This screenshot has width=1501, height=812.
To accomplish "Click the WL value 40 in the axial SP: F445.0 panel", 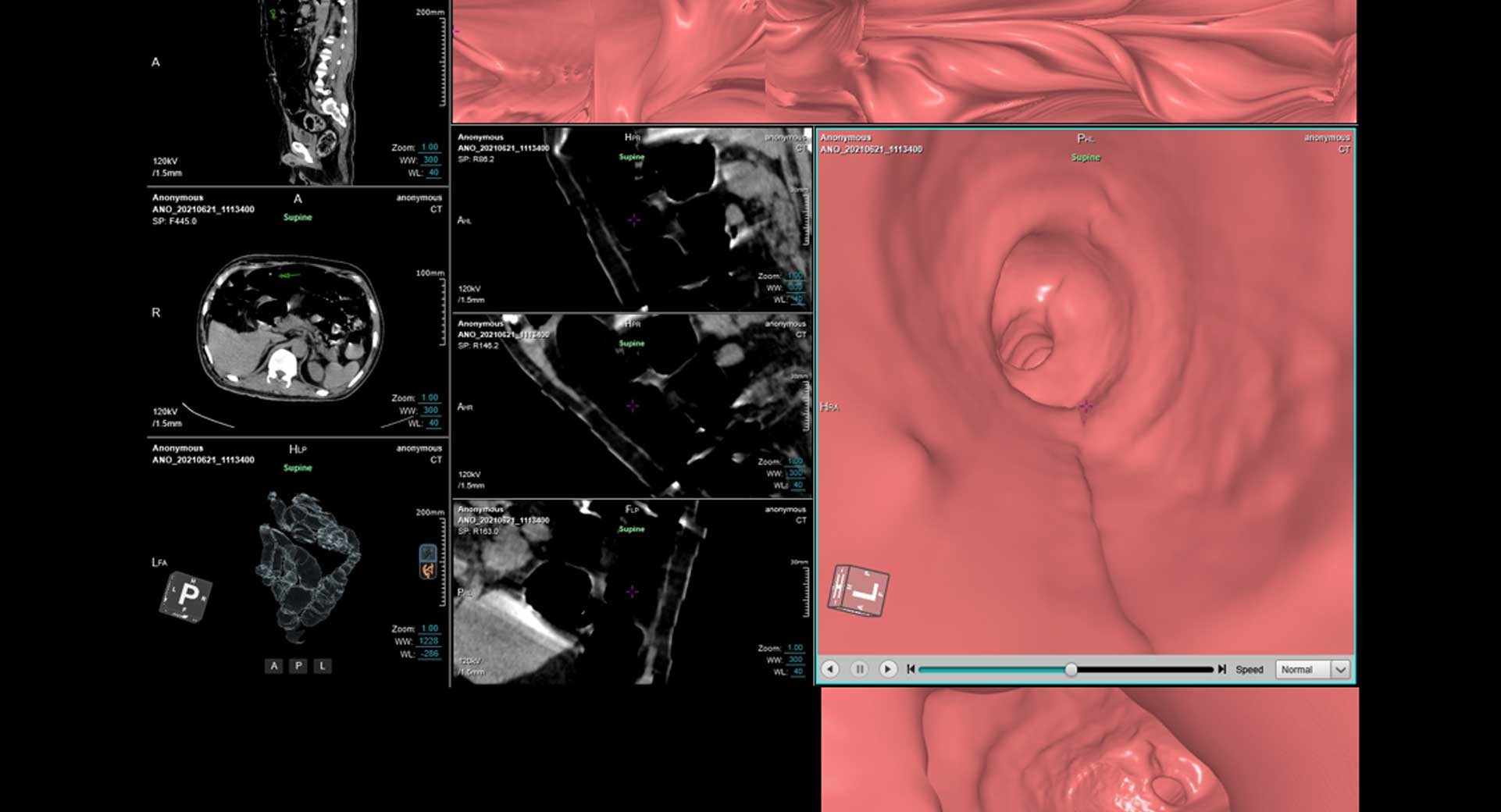I will point(433,423).
